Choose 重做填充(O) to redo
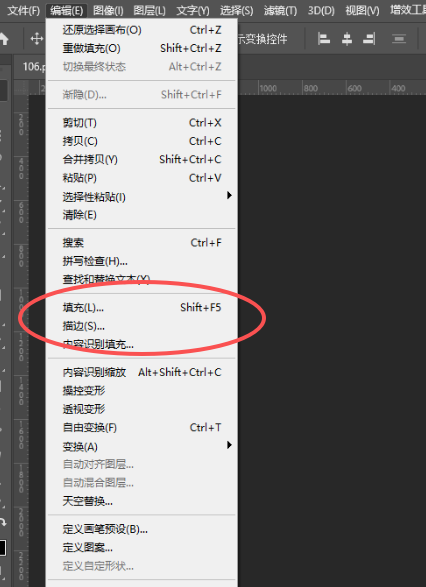The width and height of the screenshot is (426, 587). click(142, 48)
